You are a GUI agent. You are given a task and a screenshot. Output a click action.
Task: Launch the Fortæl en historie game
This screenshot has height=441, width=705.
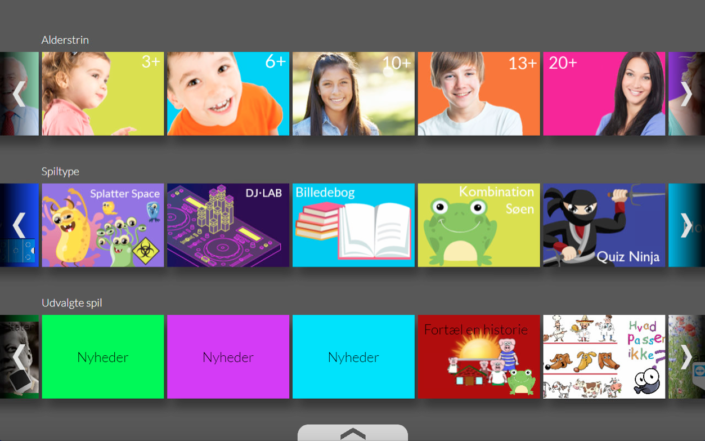coord(479,356)
